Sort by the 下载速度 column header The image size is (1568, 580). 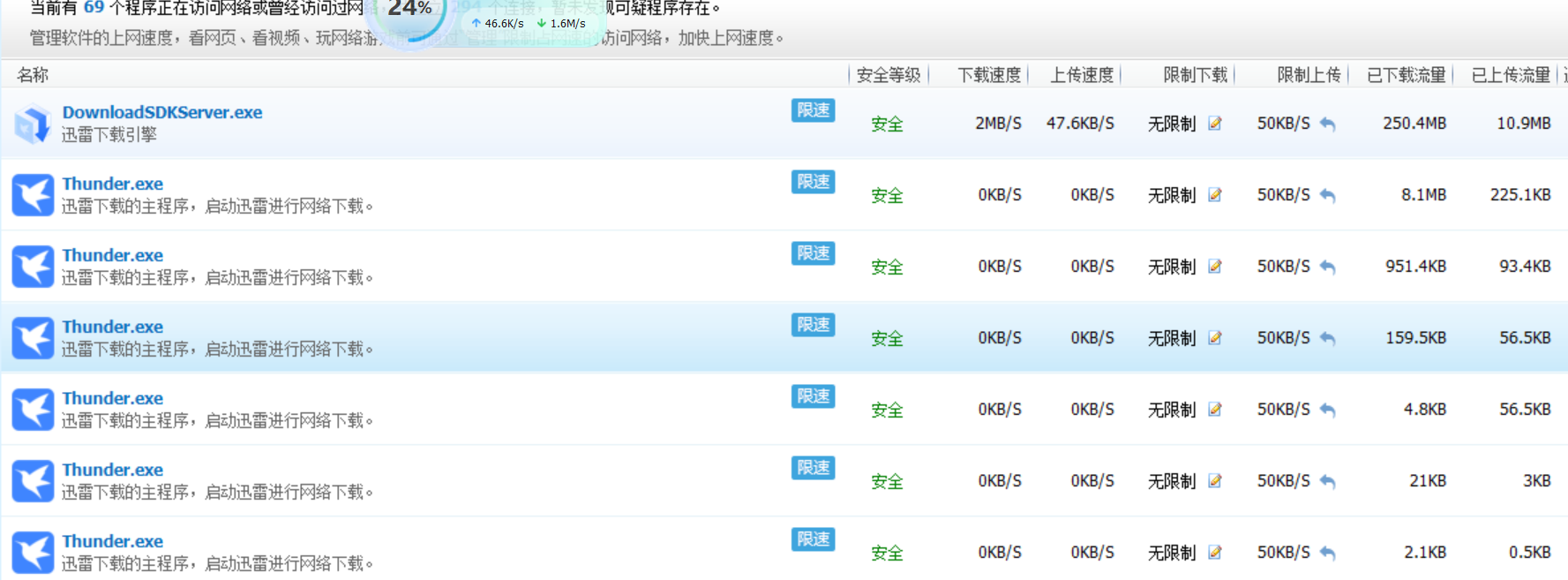pyautogui.click(x=988, y=75)
